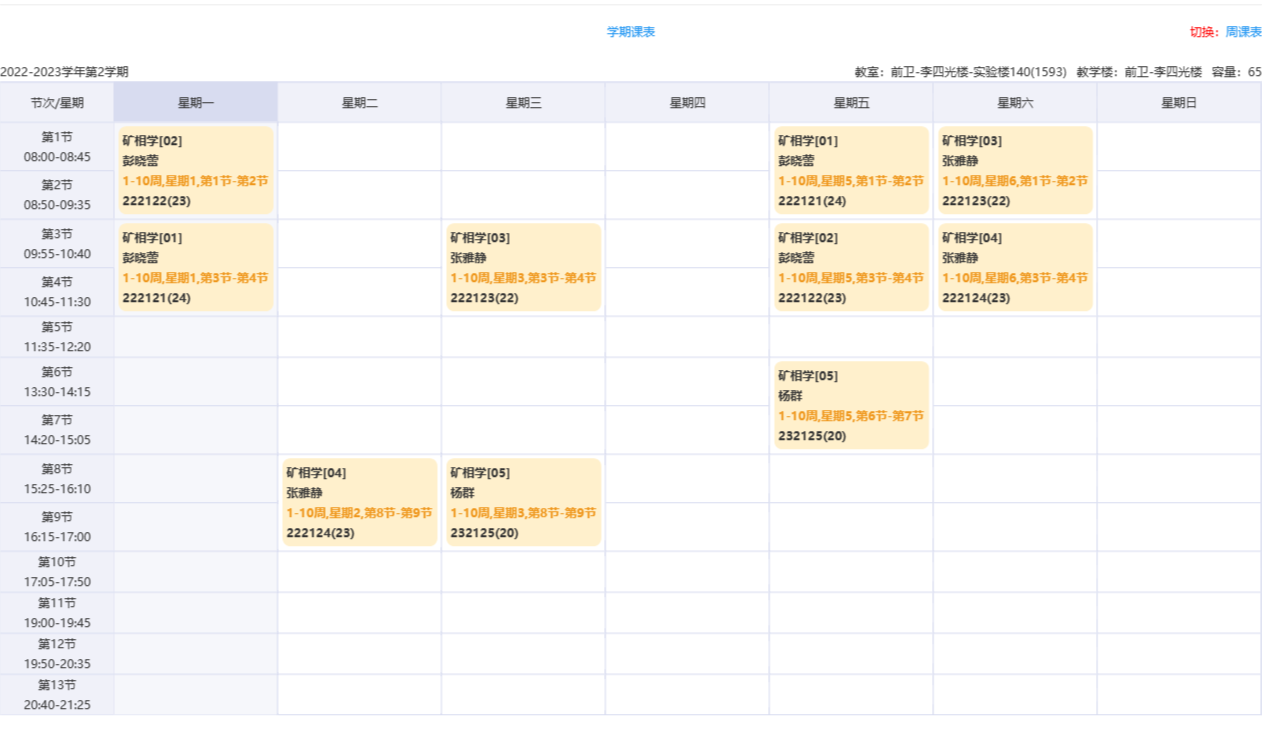Screen dimensions: 1262x751
Task: Open 矿相学[01] class on Monday periods 3-4
Action: click(196, 267)
